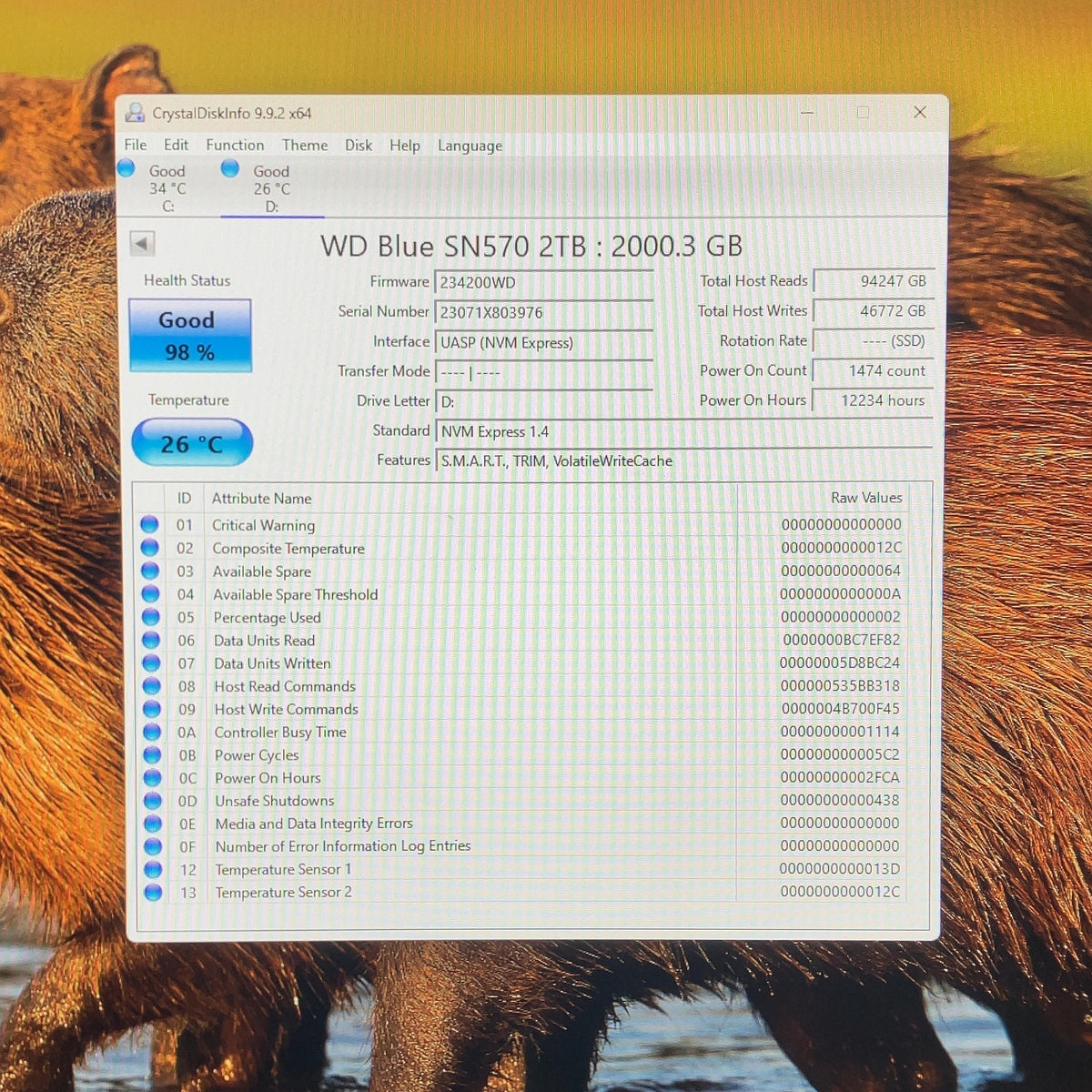
Task: Click the blue health orb for disk C:
Action: [126, 168]
